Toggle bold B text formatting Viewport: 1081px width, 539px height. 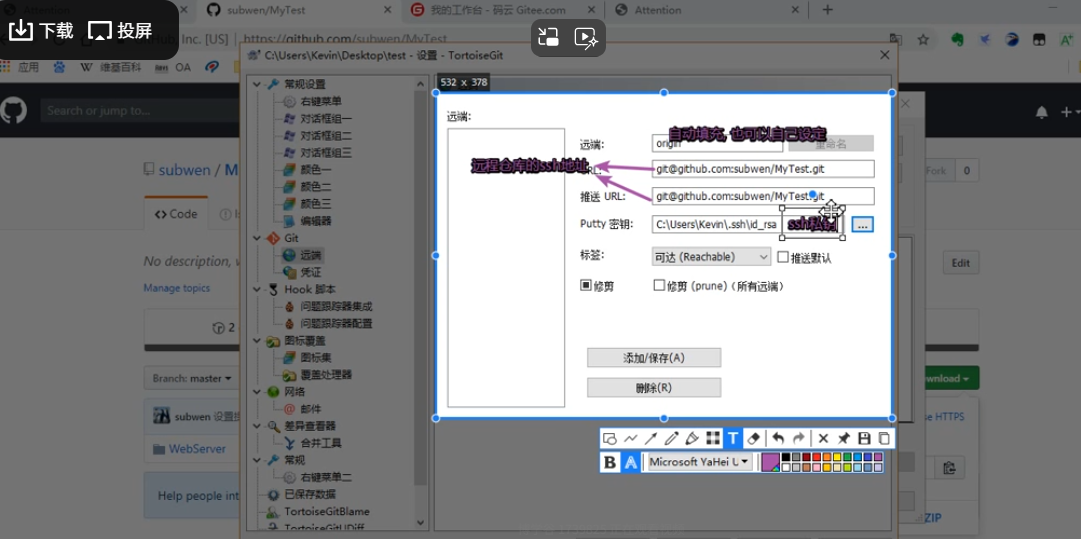coord(610,462)
